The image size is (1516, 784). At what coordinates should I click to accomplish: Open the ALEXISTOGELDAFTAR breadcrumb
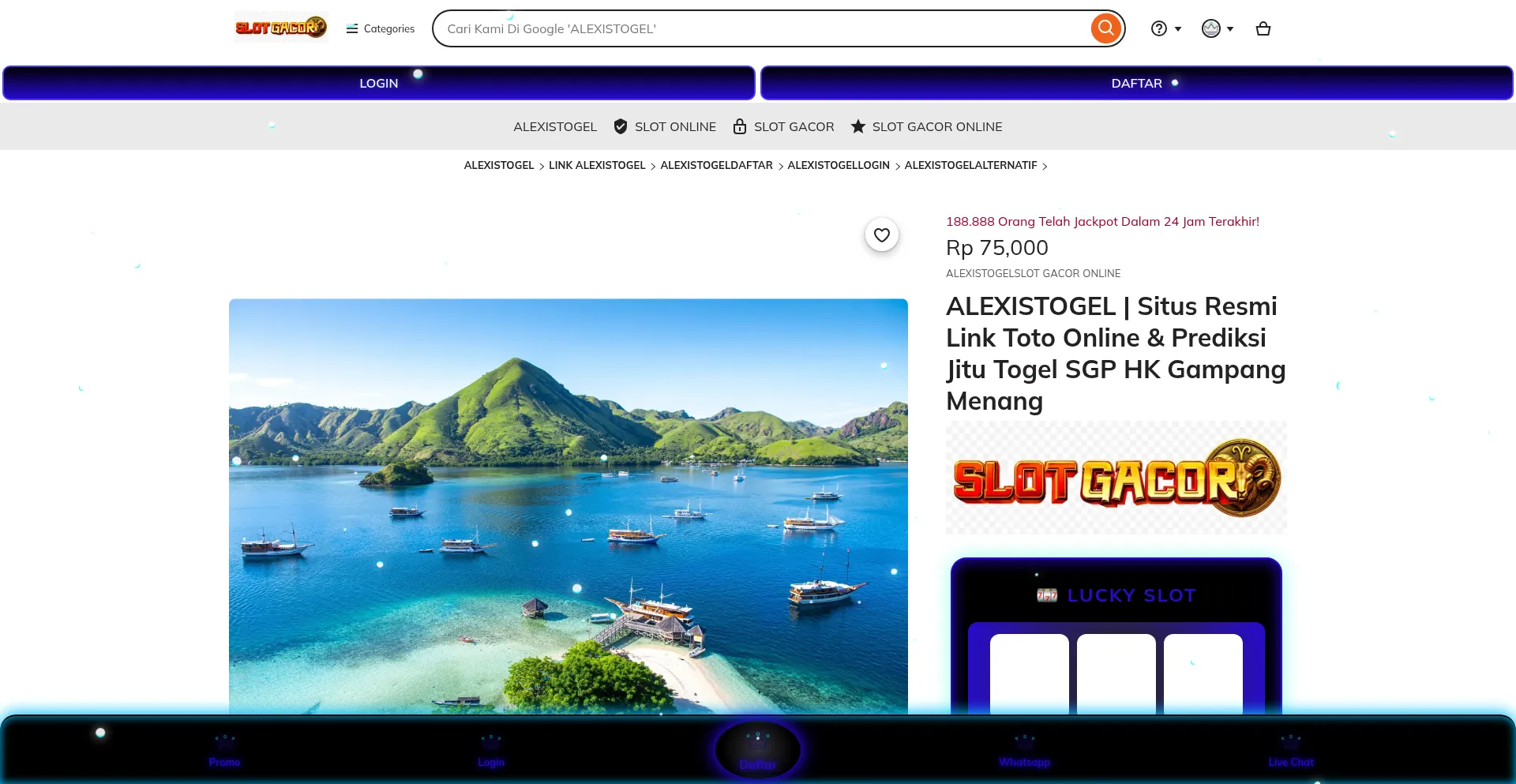coord(716,165)
